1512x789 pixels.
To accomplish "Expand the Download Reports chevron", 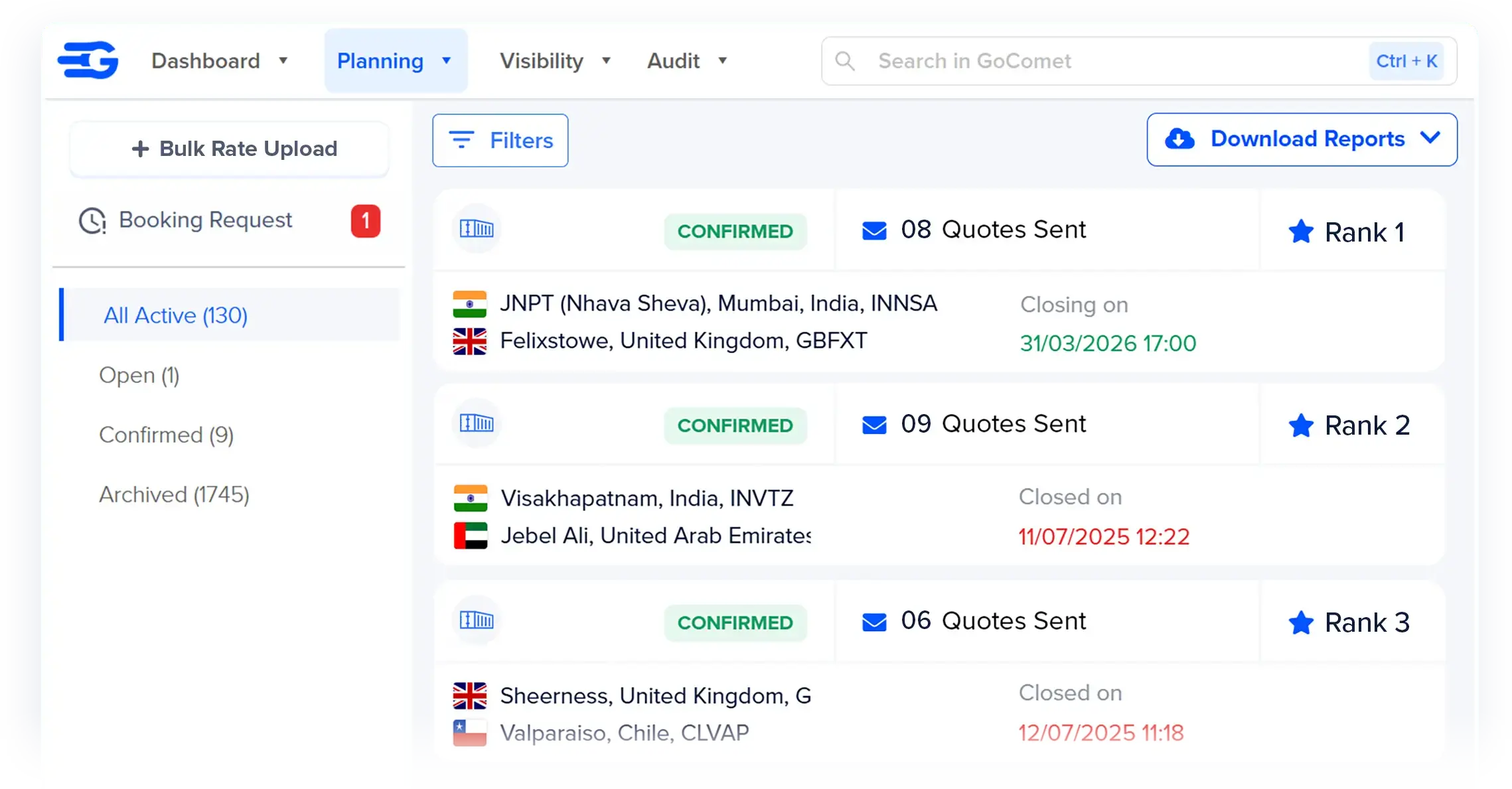I will click(x=1431, y=139).
